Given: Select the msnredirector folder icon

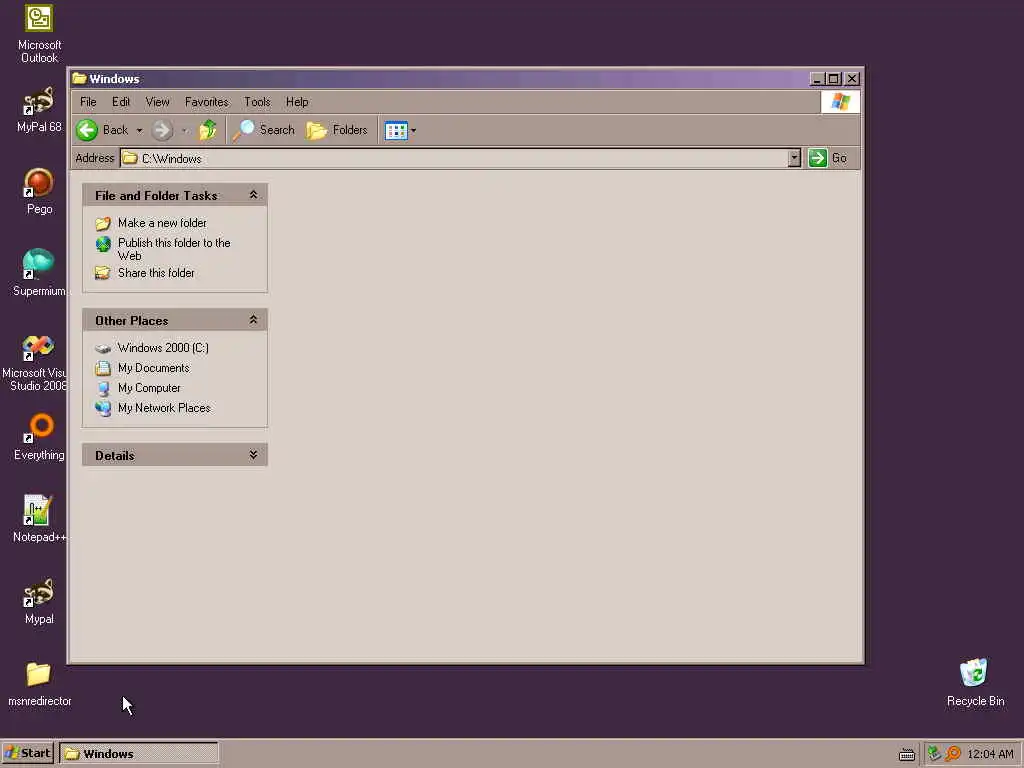Looking at the screenshot, I should click(x=39, y=683).
